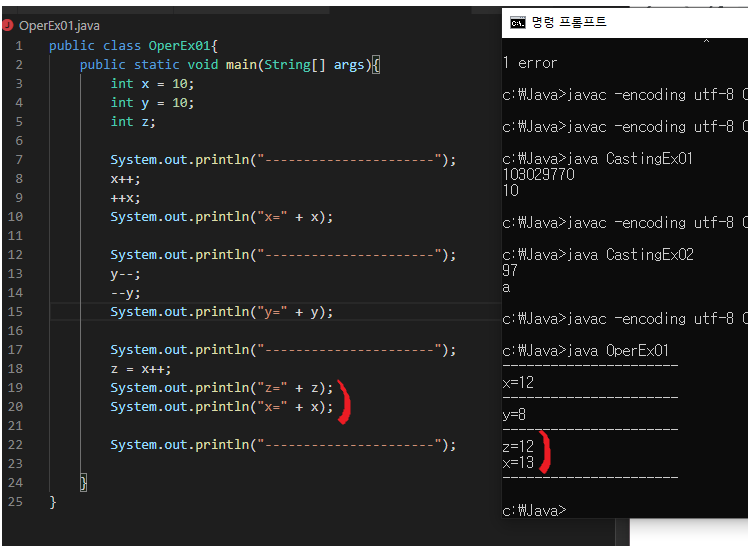Click the main method declaration on line 2
The height and width of the screenshot is (547, 748).
(229, 65)
